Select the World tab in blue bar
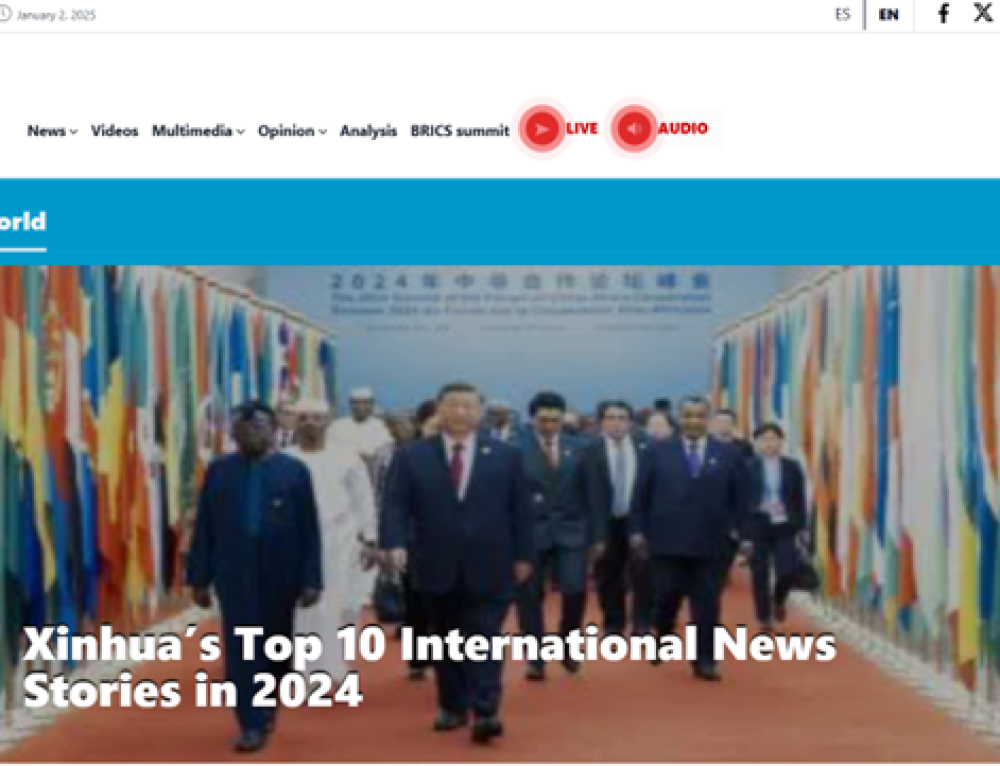 coord(23,222)
